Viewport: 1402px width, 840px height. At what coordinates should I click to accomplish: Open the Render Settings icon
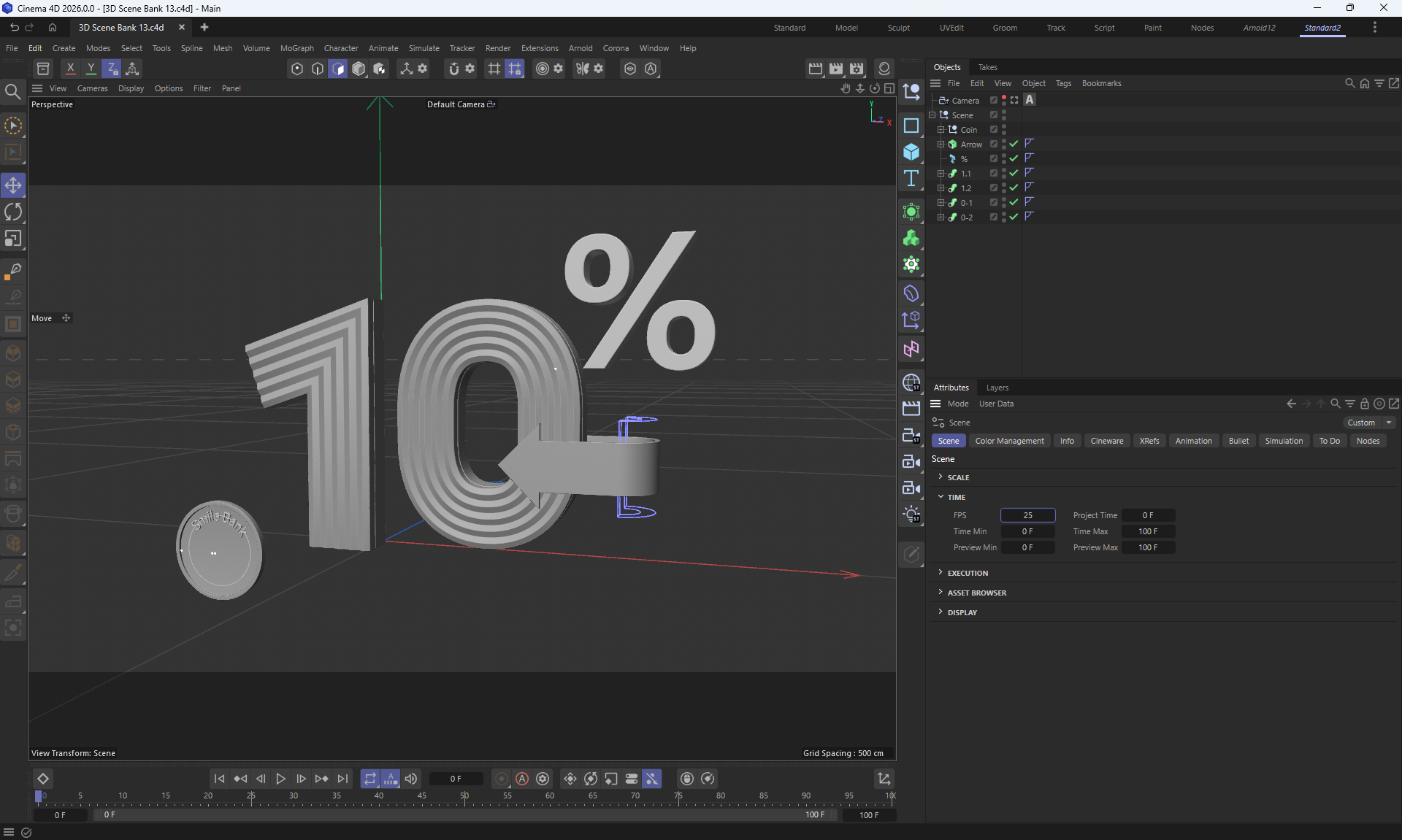[857, 69]
